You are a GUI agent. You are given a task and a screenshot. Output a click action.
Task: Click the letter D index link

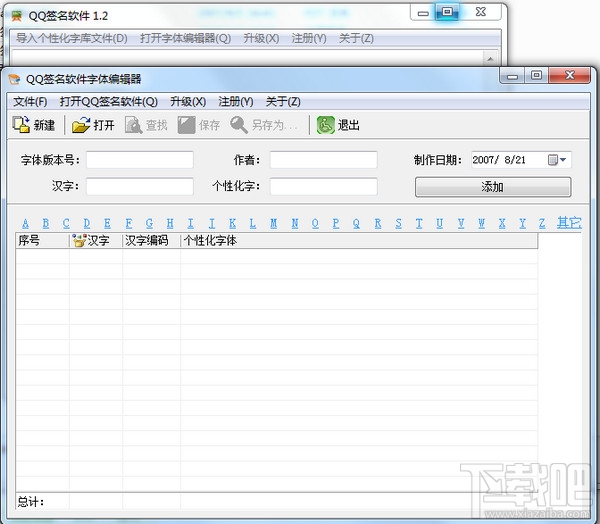87,223
